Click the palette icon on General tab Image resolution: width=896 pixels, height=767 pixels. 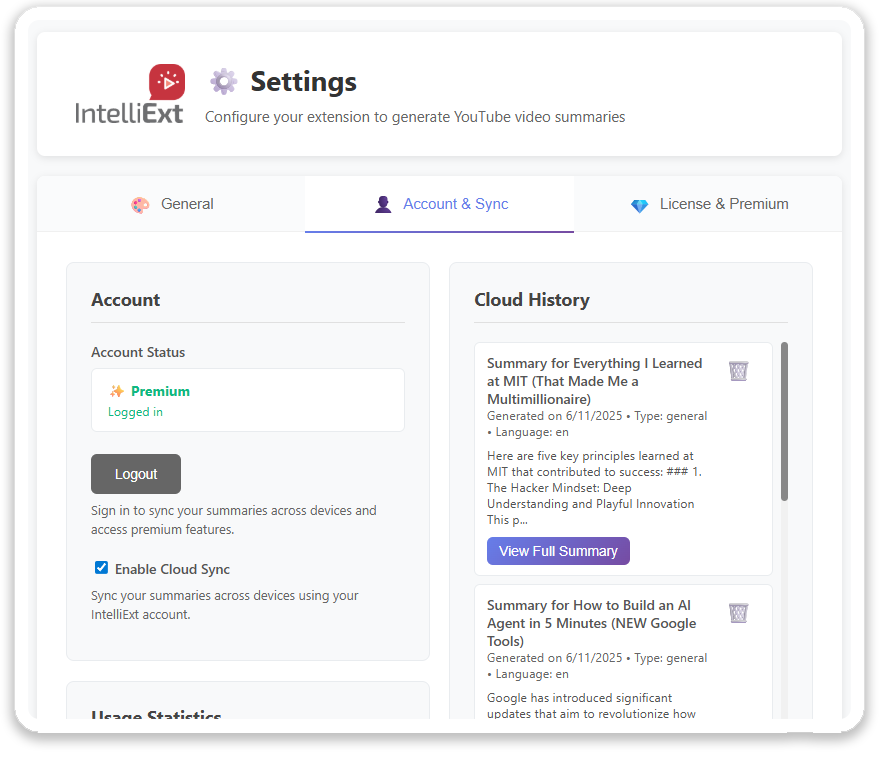(140, 205)
